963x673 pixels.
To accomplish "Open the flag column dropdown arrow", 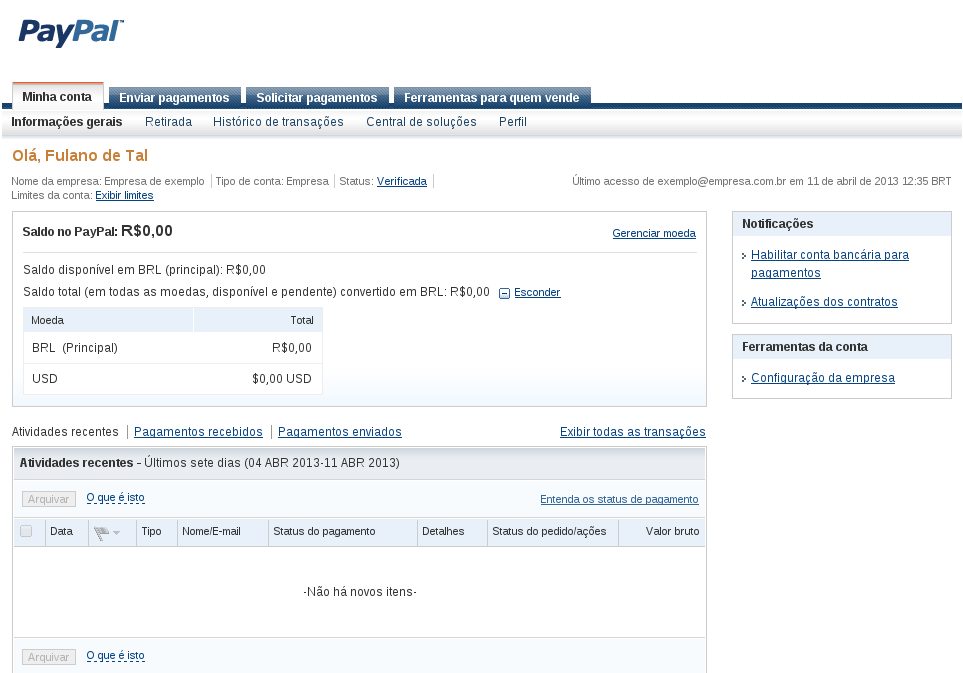I will 117,533.
